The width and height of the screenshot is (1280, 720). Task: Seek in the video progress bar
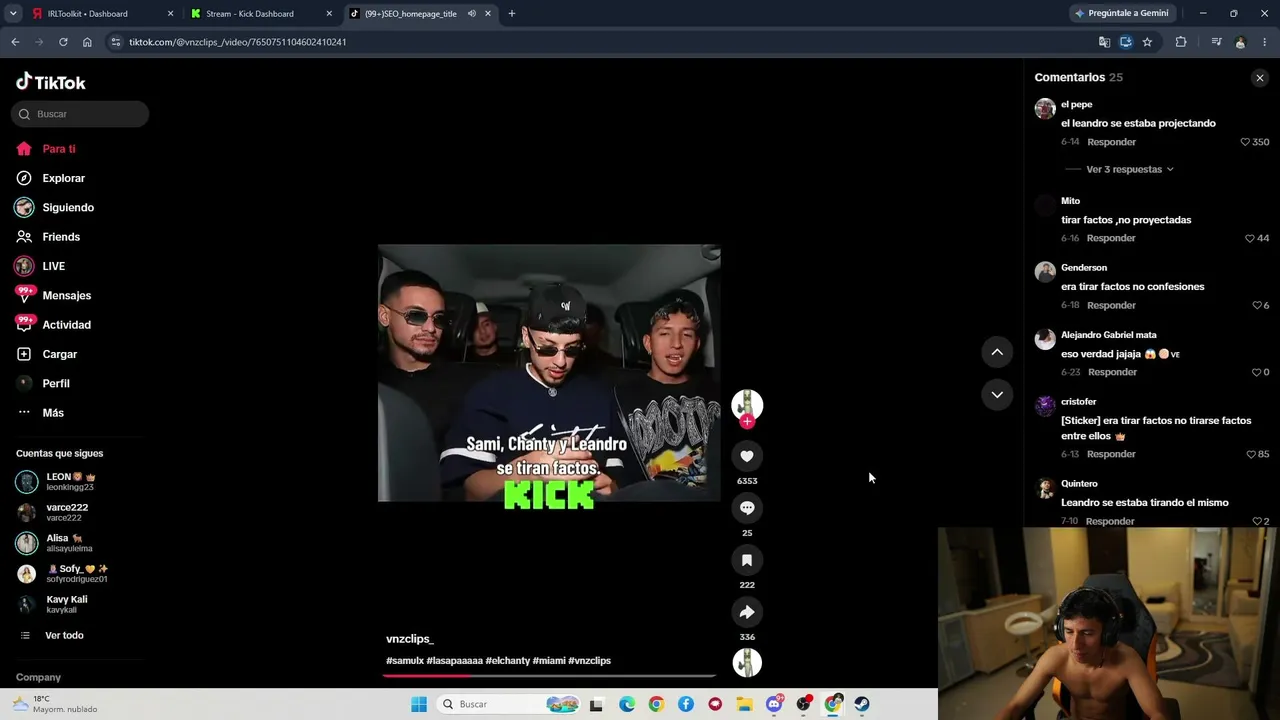(549, 676)
